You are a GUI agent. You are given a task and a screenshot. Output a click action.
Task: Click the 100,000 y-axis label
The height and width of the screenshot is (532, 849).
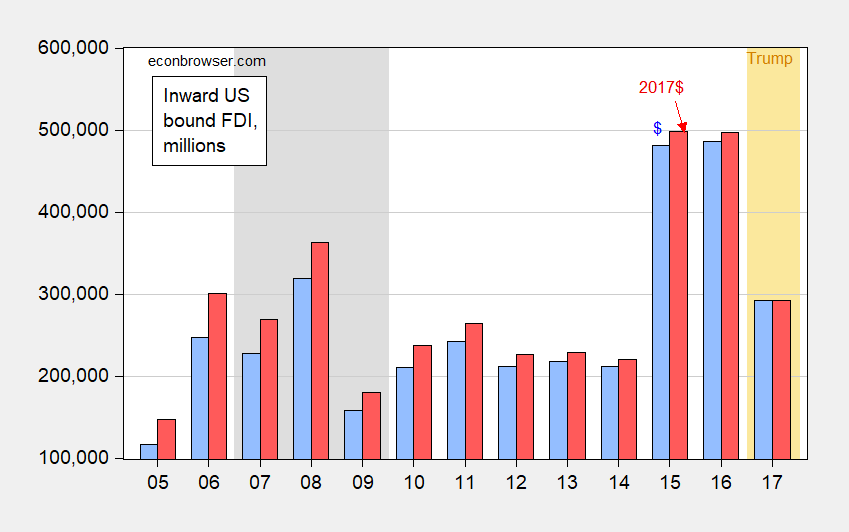pyautogui.click(x=74, y=458)
